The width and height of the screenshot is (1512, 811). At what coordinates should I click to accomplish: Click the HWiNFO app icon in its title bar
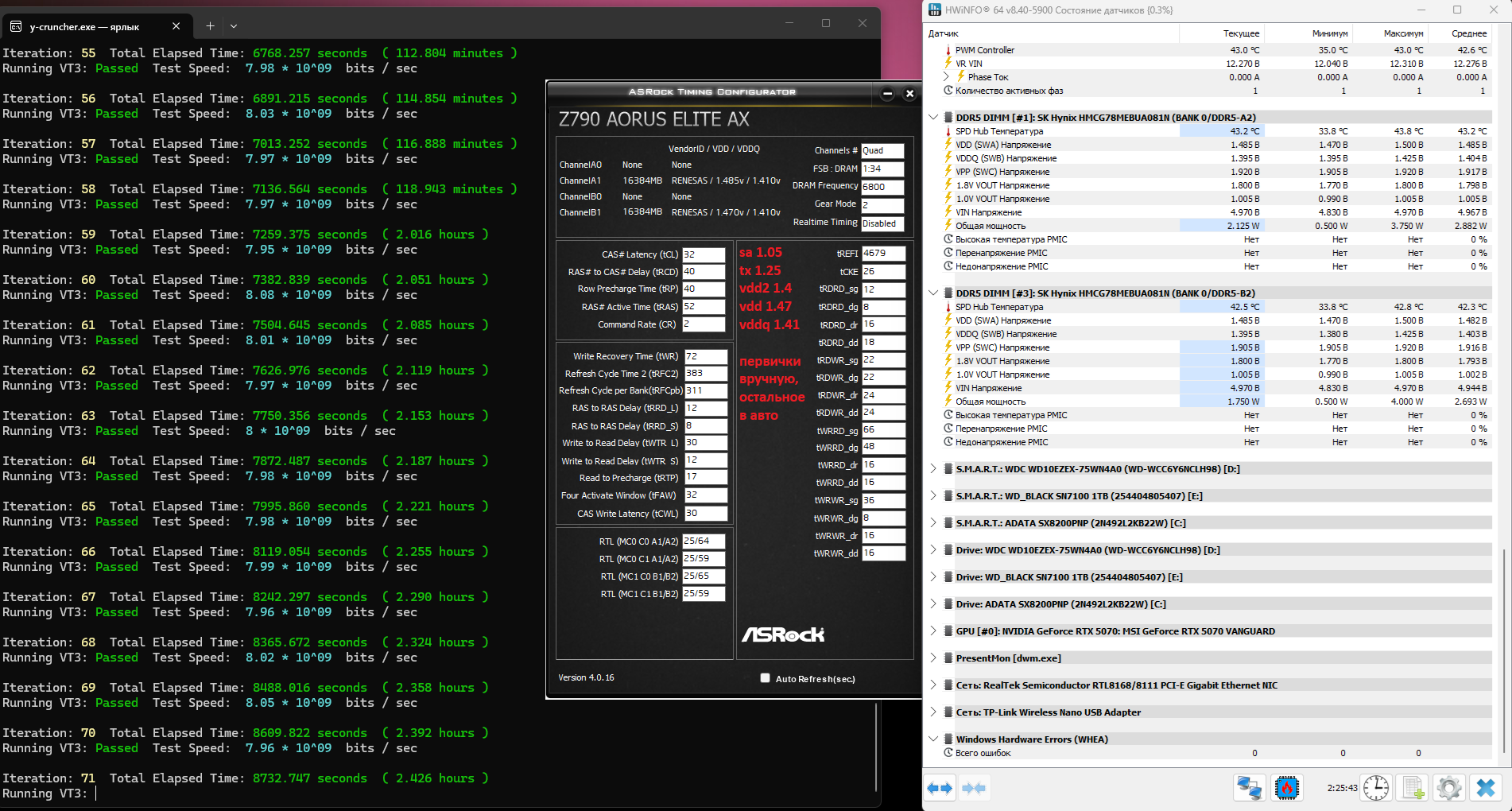pos(933,10)
